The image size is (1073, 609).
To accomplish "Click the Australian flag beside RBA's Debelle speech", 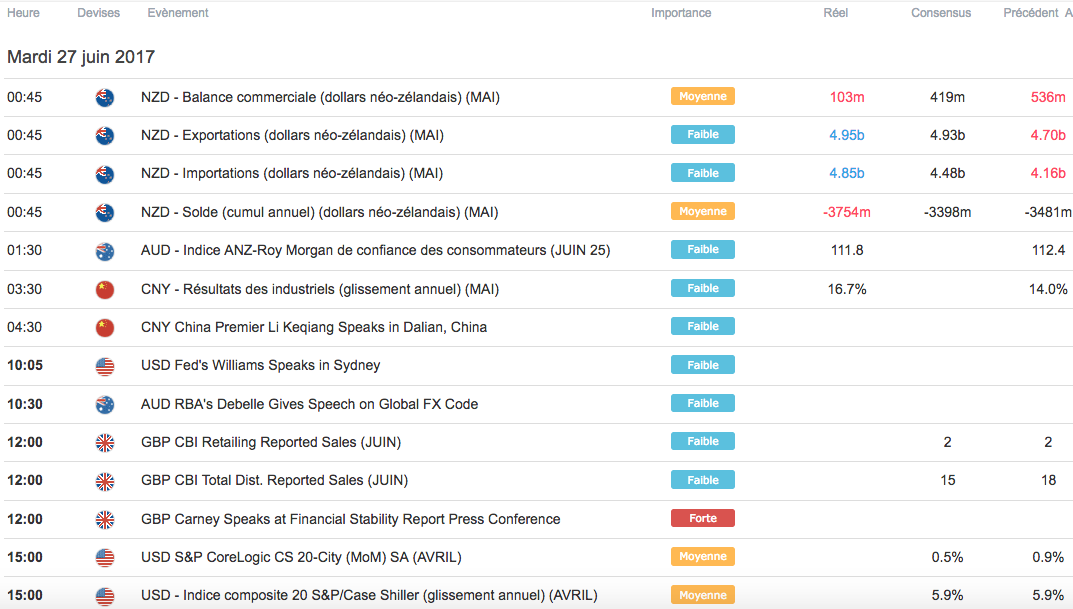I will point(104,405).
